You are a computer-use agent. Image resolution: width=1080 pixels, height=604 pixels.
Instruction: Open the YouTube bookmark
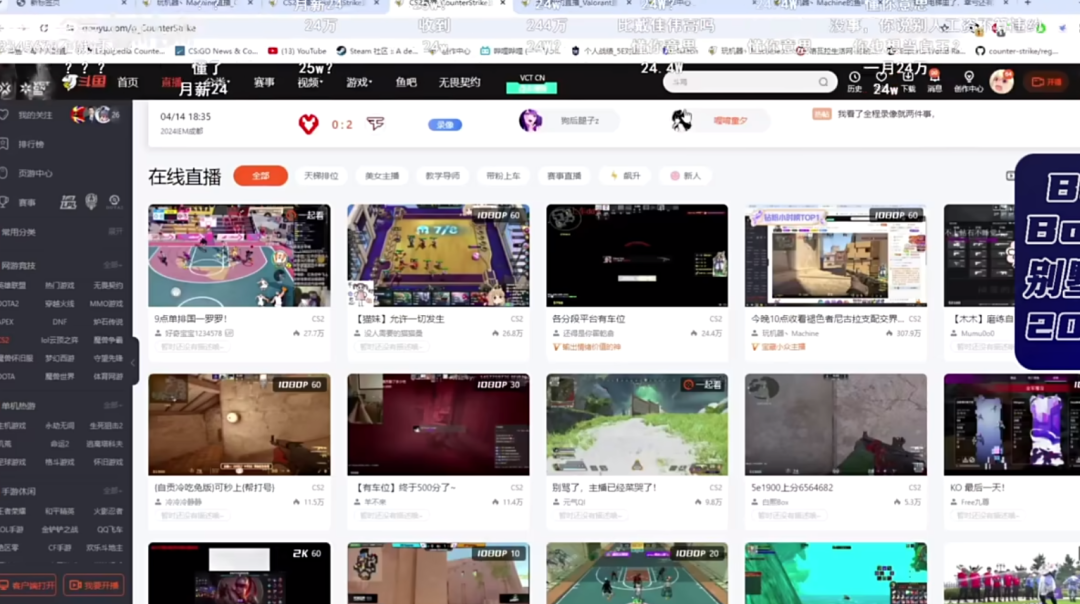click(297, 50)
